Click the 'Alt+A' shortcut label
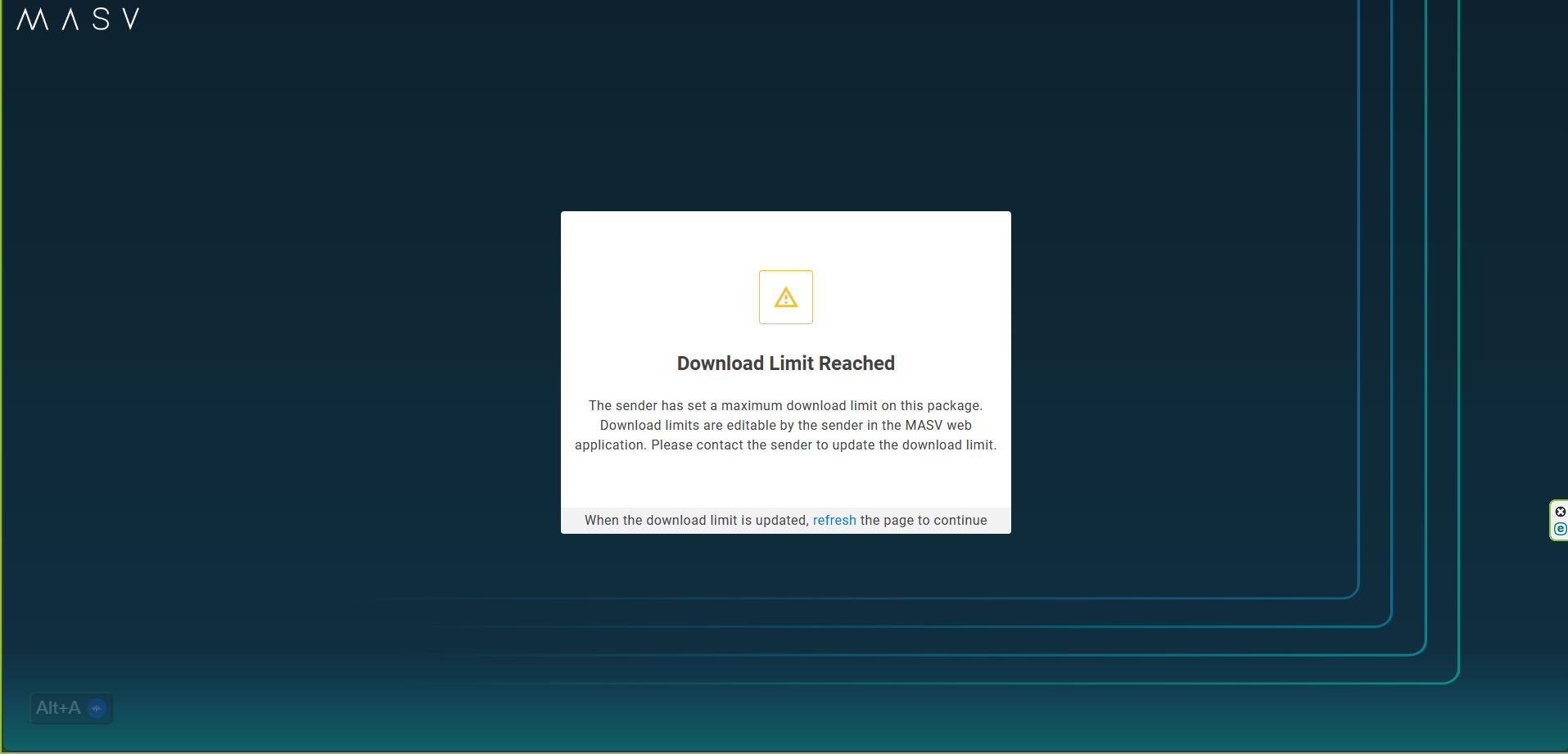 click(x=58, y=708)
